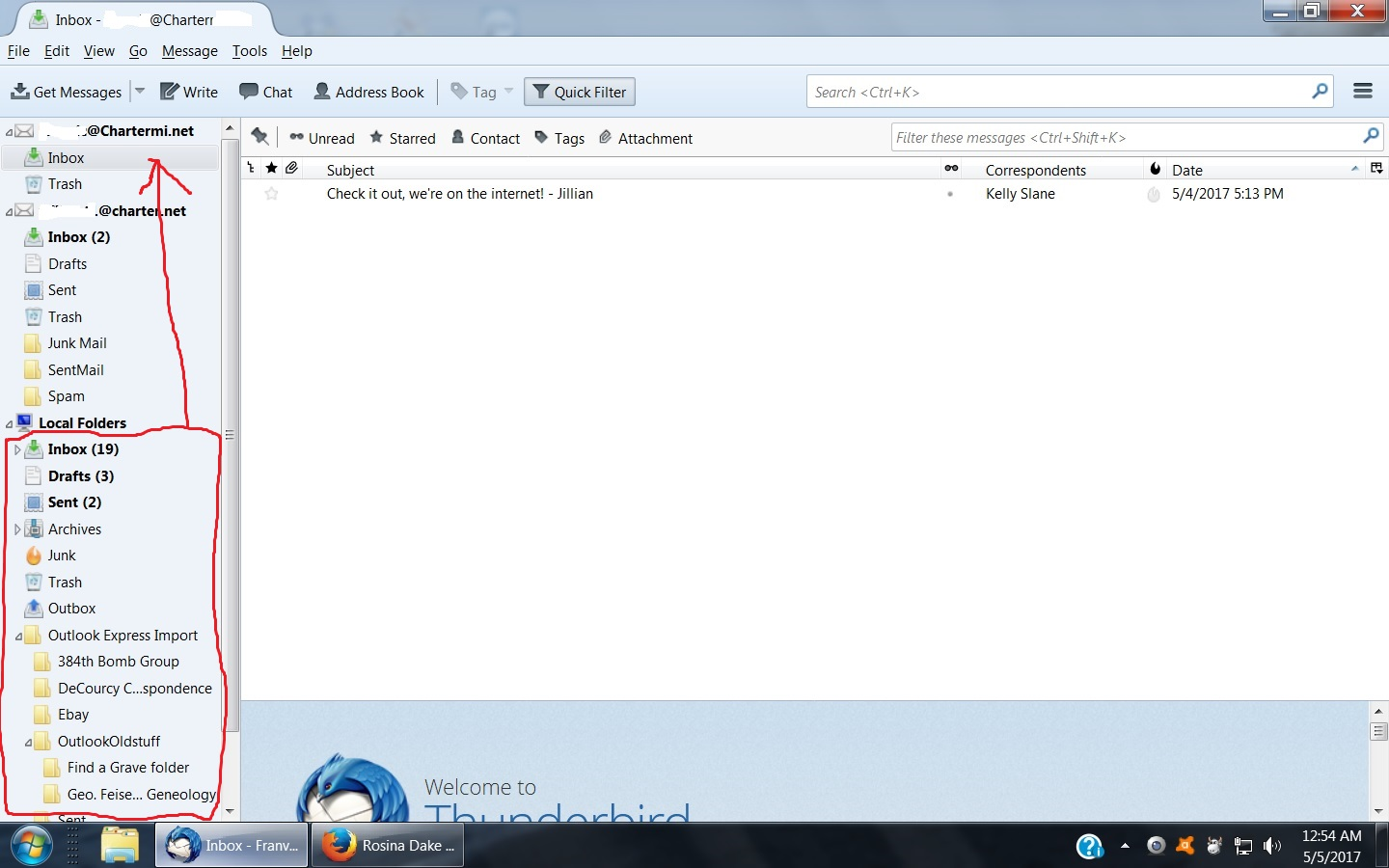The image size is (1389, 868).
Task: Fetch new mail with Get Messages
Action: (67, 92)
